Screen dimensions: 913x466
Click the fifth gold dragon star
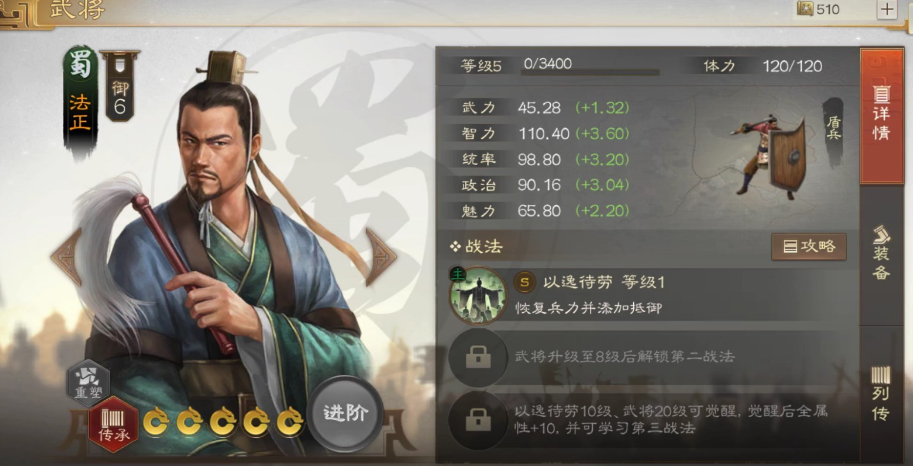[290, 422]
